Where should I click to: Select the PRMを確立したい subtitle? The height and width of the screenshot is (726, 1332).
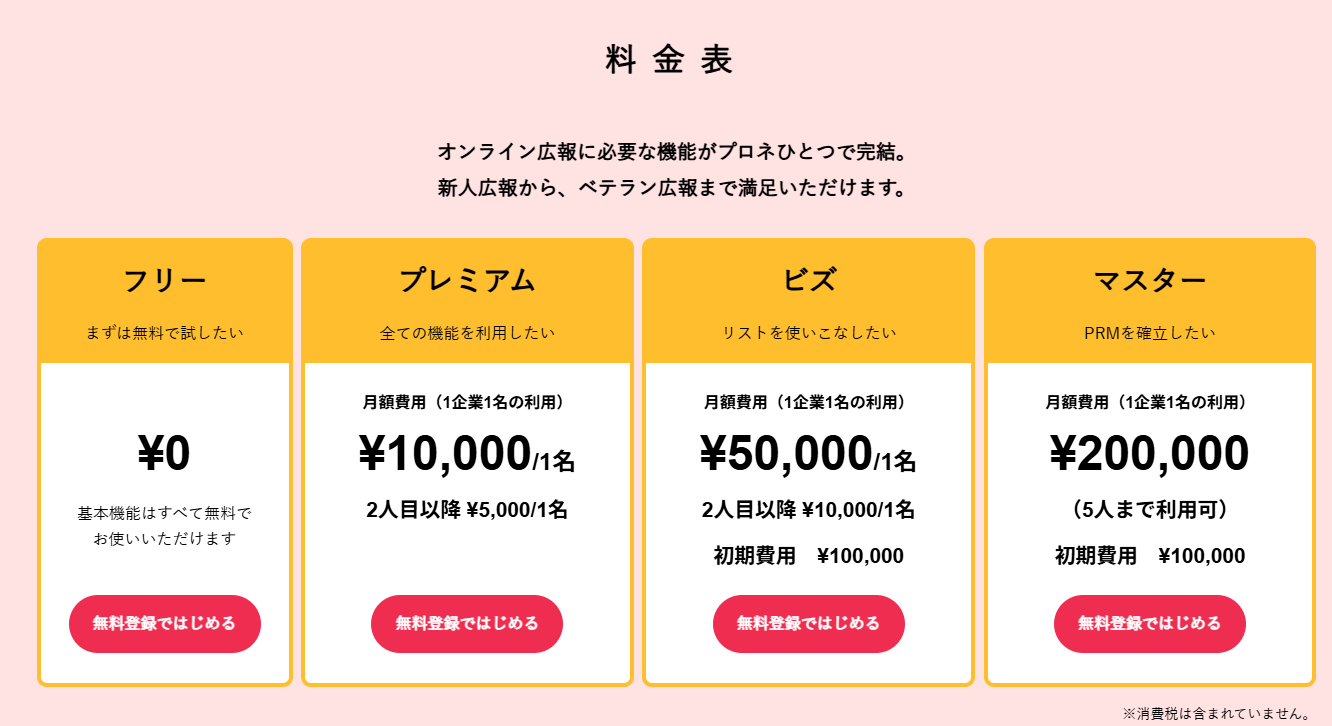click(x=1150, y=333)
